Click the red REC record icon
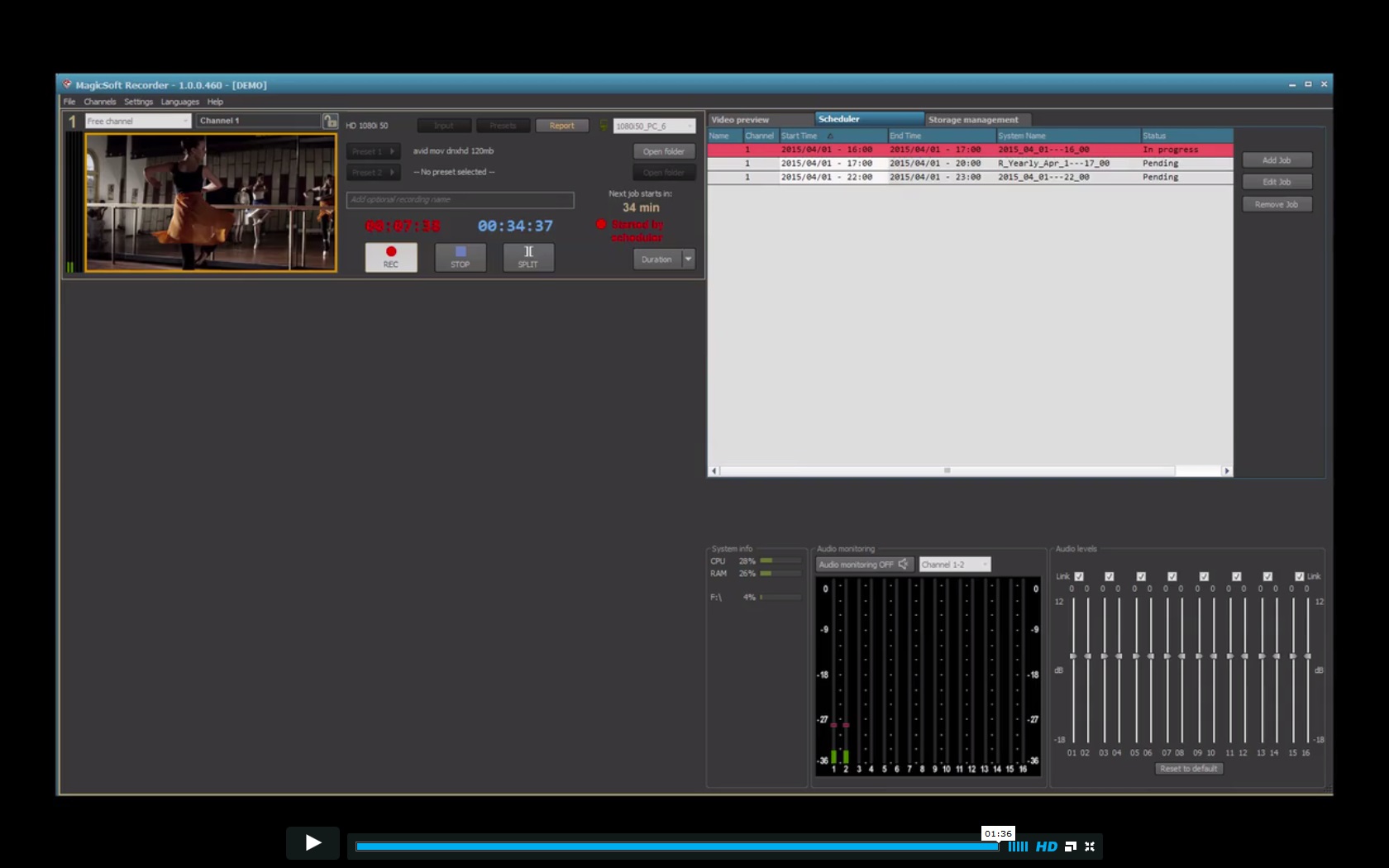The height and width of the screenshot is (868, 1389). tap(390, 252)
